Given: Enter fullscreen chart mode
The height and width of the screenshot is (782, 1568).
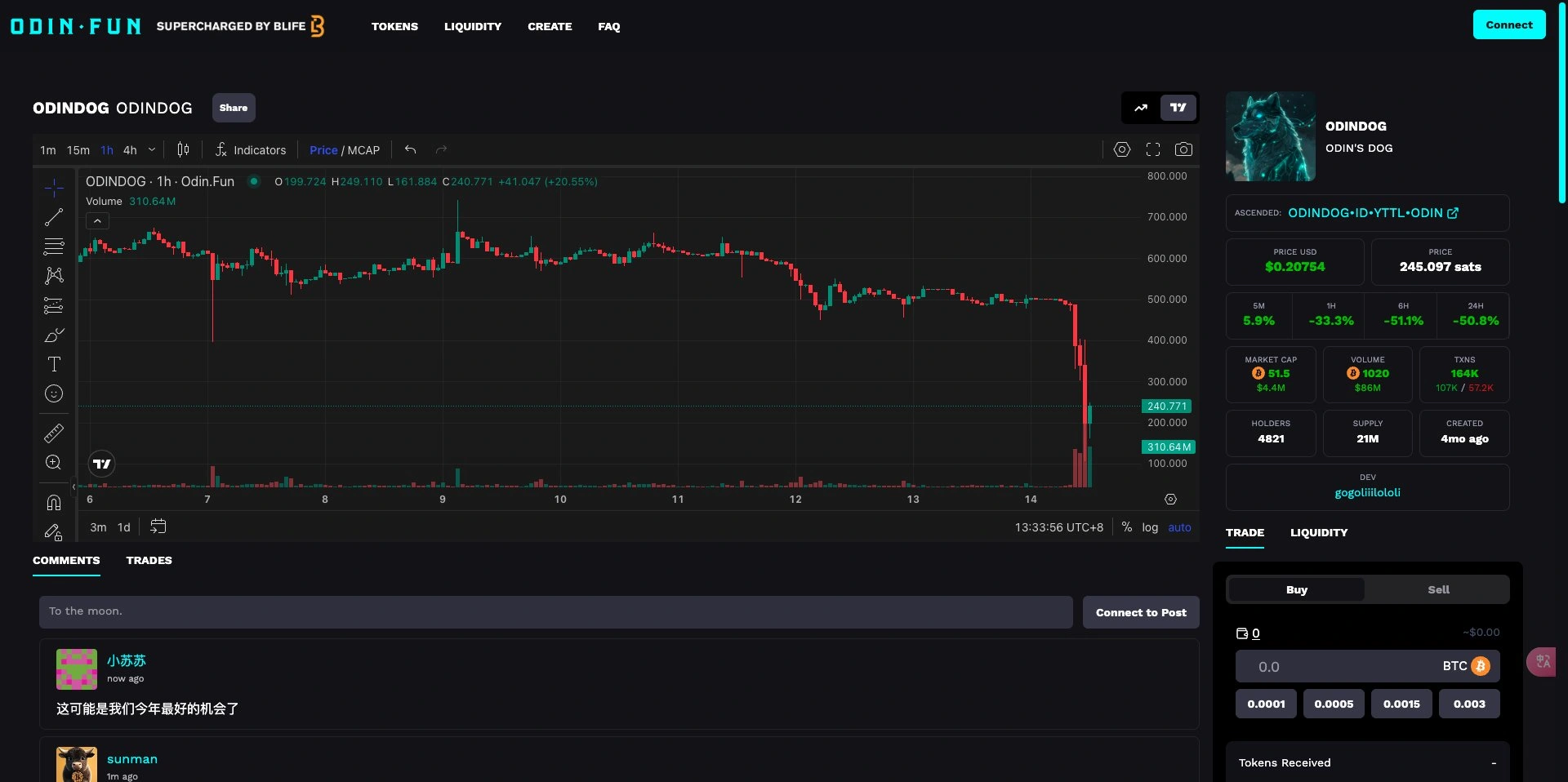Looking at the screenshot, I should (1153, 149).
